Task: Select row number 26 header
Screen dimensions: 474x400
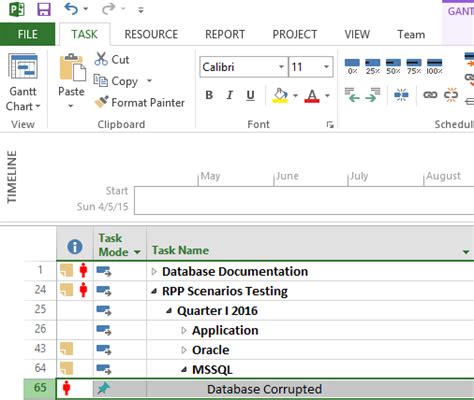Action: tap(40, 329)
